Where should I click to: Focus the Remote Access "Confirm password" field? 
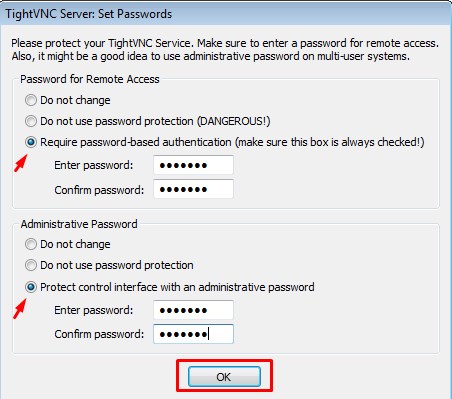(193, 189)
